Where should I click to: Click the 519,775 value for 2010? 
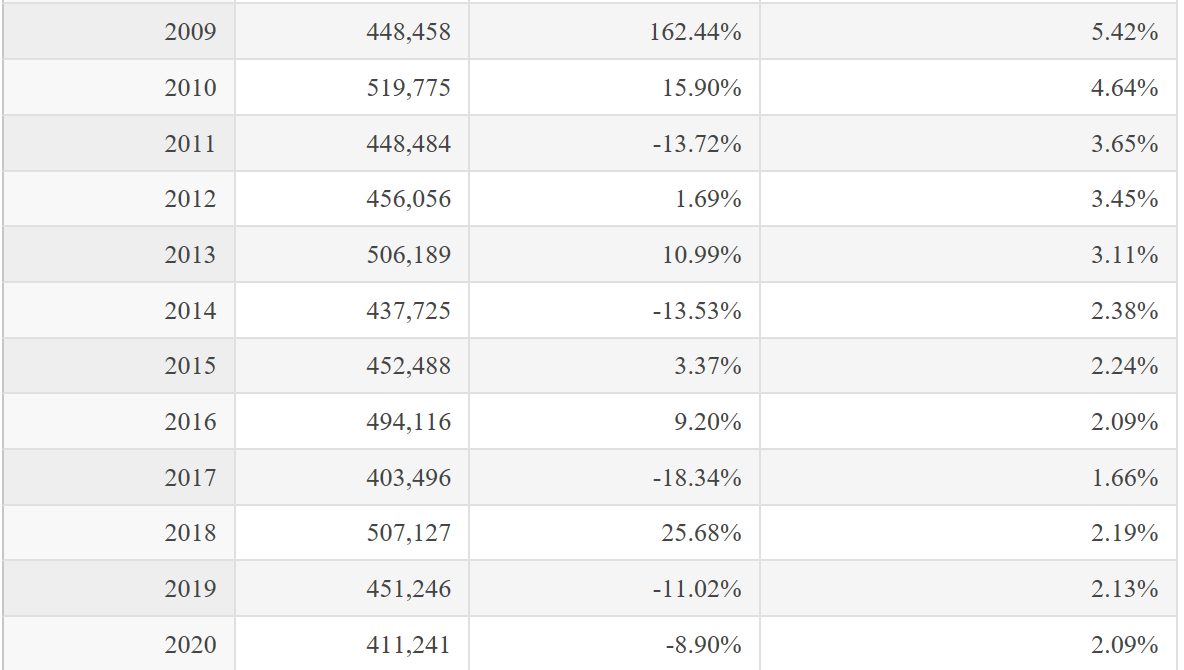click(x=352, y=88)
